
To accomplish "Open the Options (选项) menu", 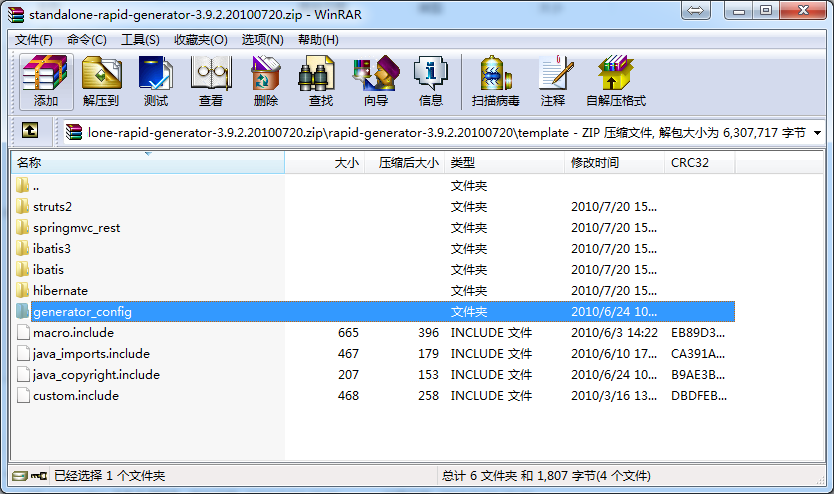I will (262, 40).
